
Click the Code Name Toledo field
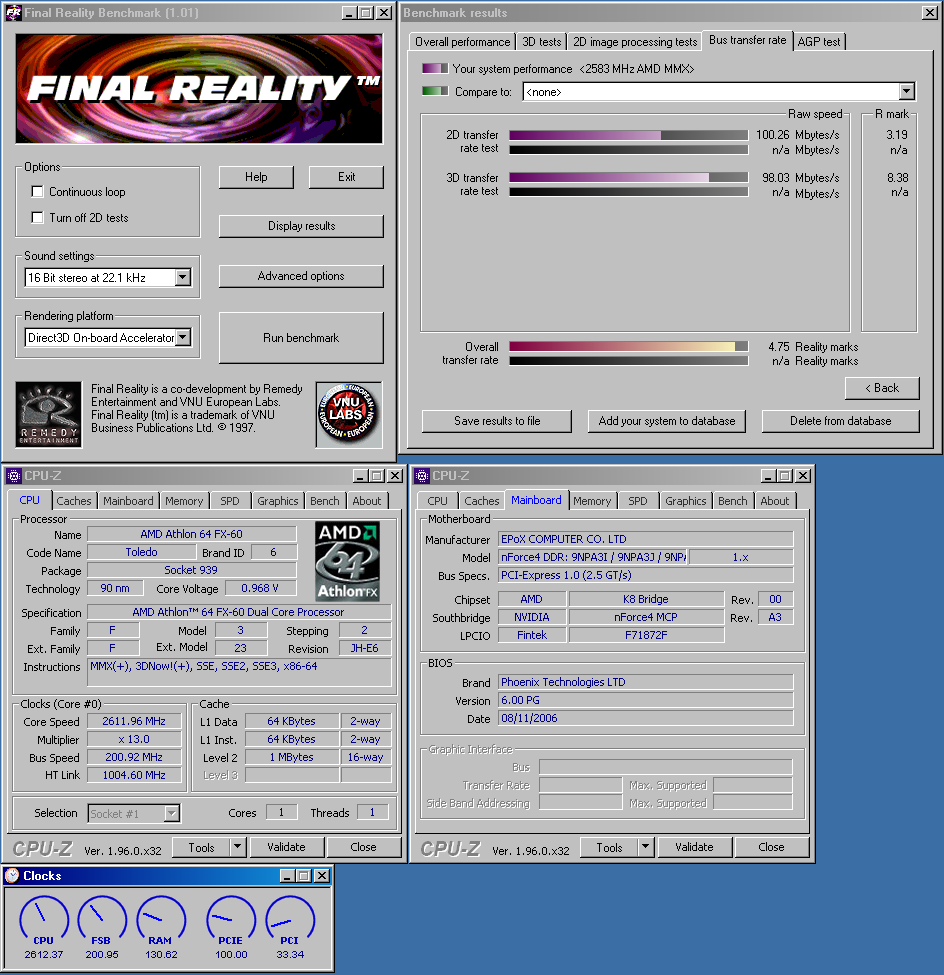point(141,552)
